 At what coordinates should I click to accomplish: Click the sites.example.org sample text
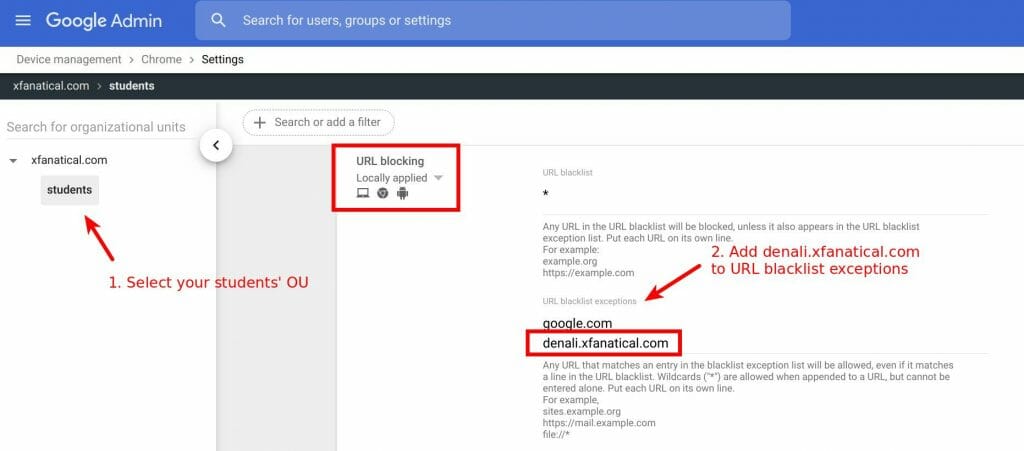point(581,411)
